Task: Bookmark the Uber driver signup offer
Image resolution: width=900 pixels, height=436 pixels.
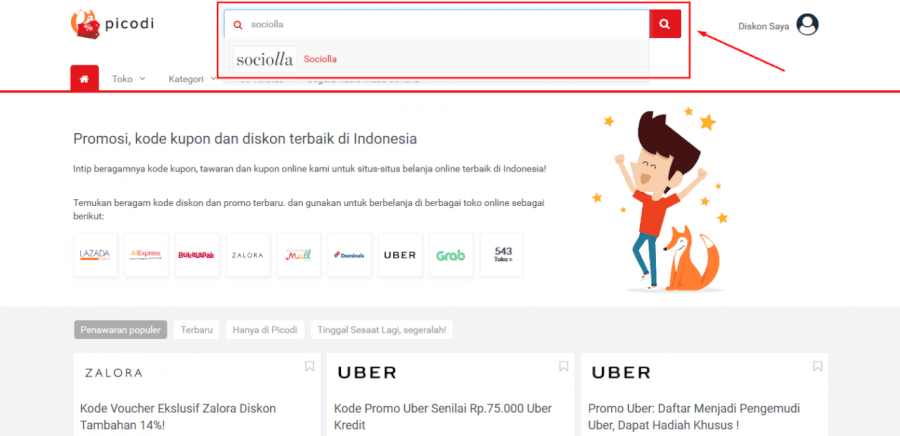Action: [x=818, y=366]
